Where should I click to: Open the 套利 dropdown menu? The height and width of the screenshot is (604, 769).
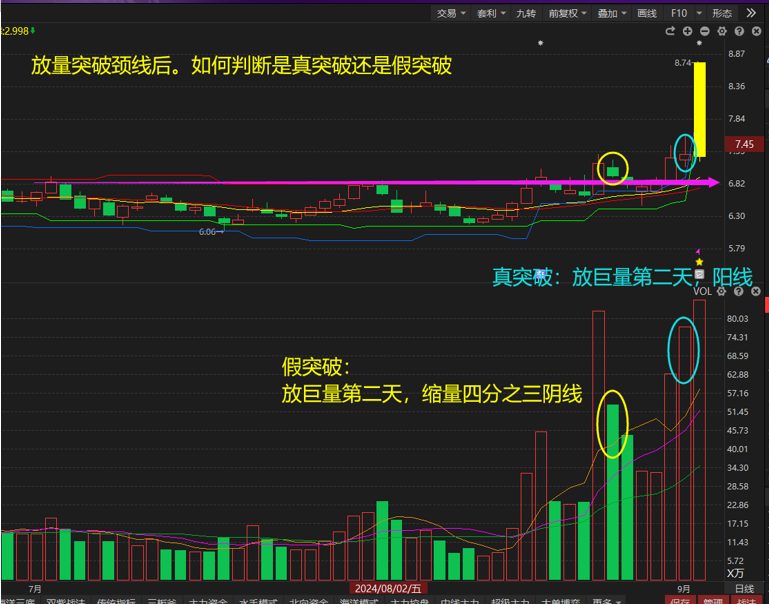491,13
